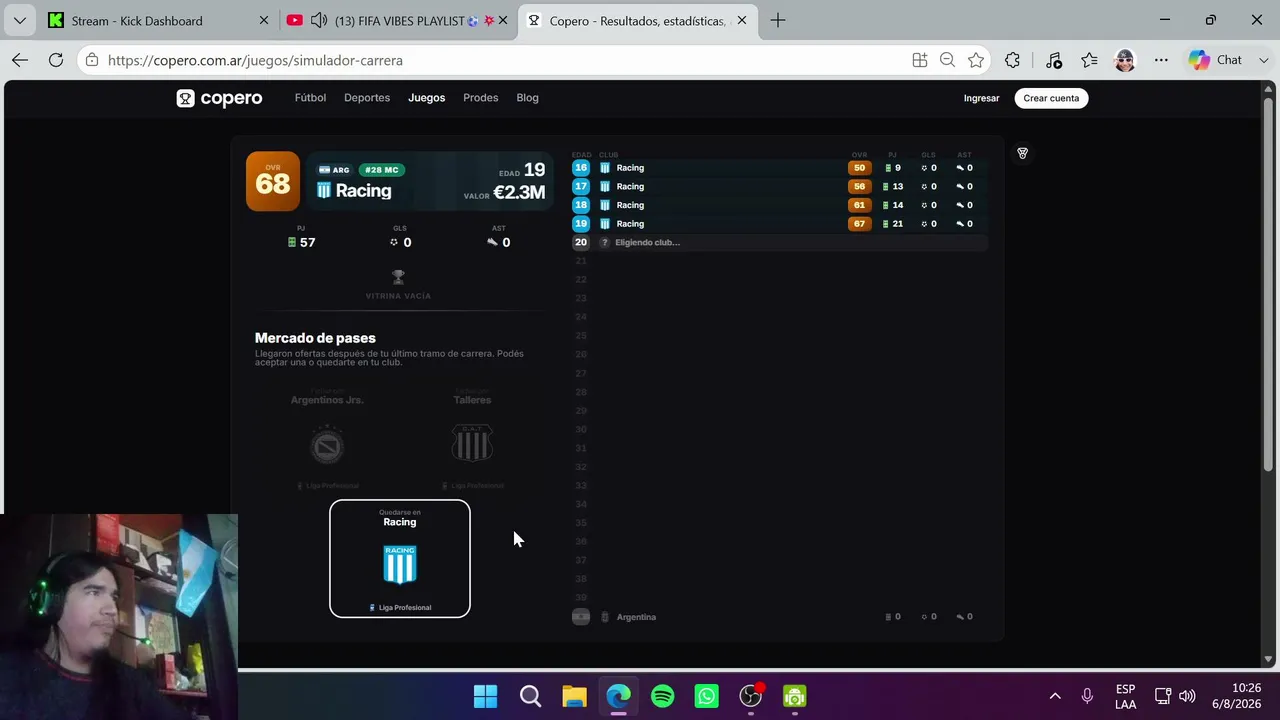Click the €2.3M player value
Screen dimensions: 1280x720
[519, 192]
